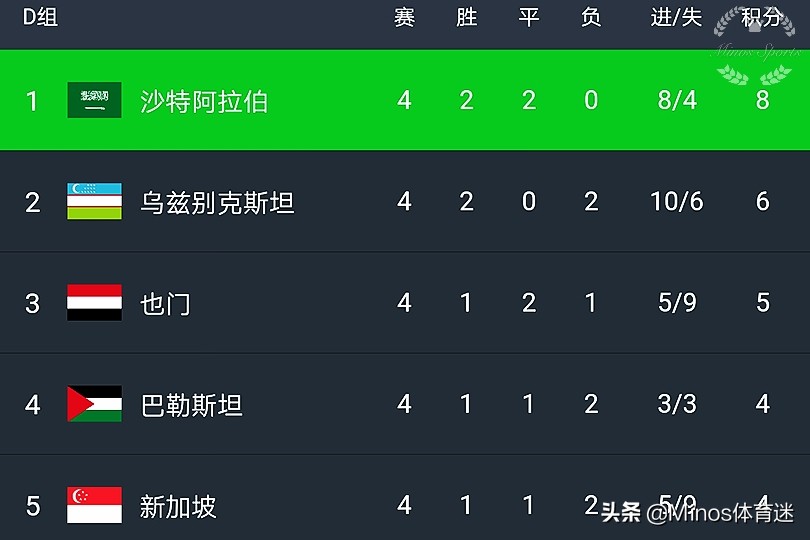Click the 胜 wins column header
Screen dimensions: 810x540
click(x=466, y=17)
